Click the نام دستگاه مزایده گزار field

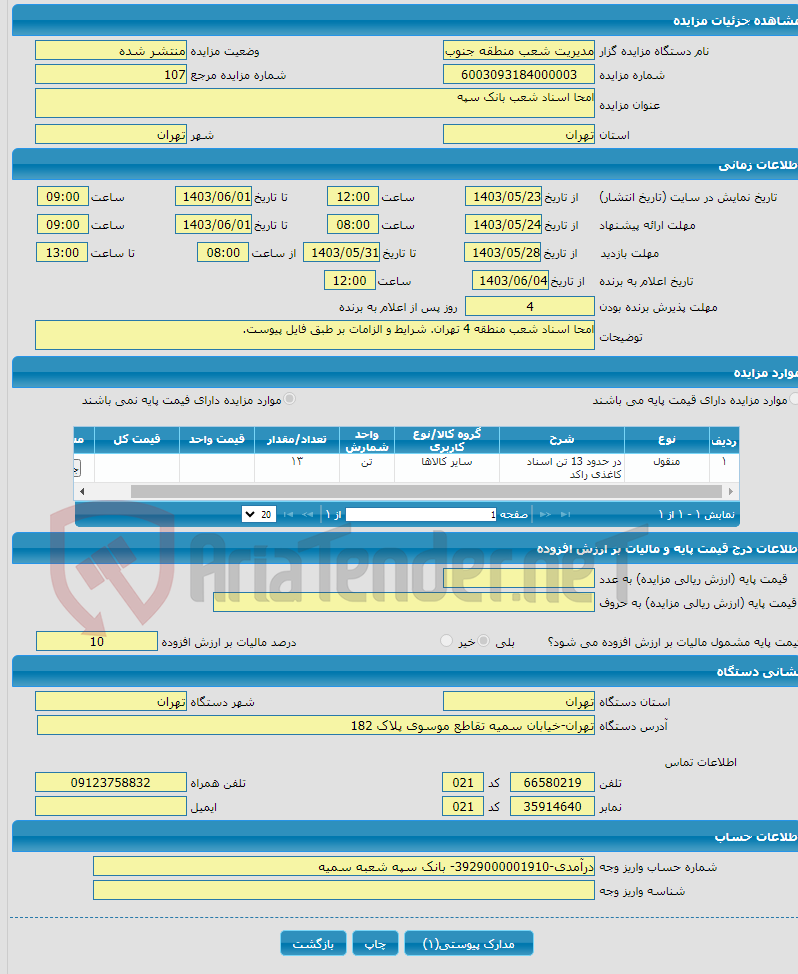[x=519, y=50]
